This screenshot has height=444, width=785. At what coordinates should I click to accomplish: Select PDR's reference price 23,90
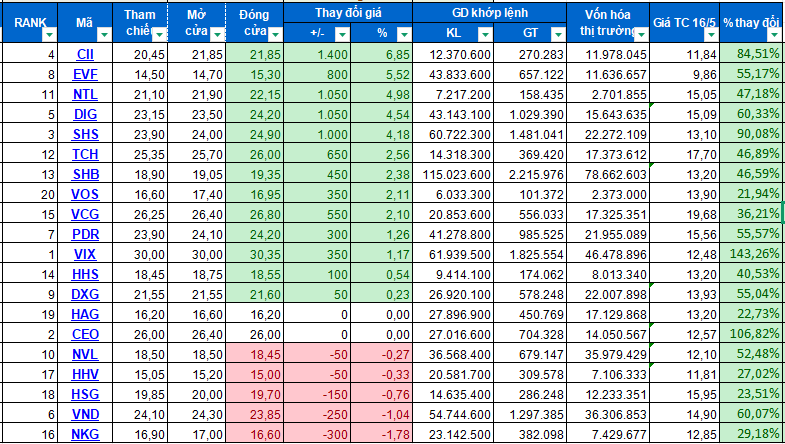(140, 234)
